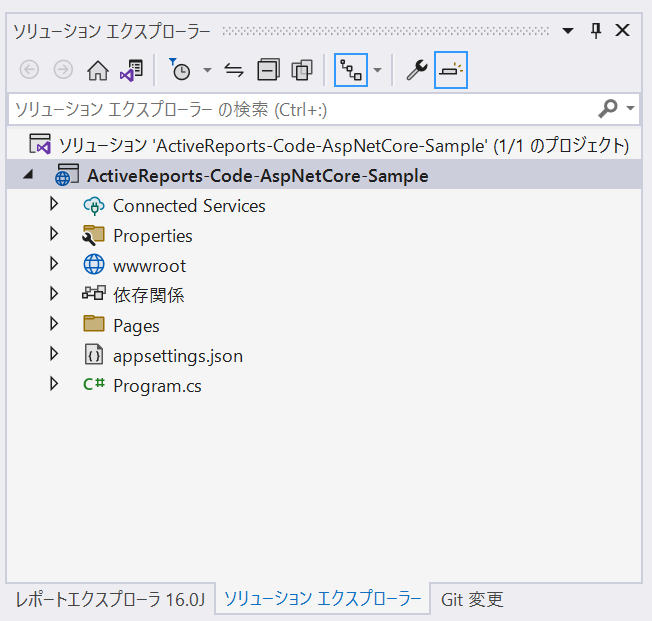This screenshot has width=652, height=621.
Task: Switch to Git 変更 tab
Action: [x=472, y=599]
